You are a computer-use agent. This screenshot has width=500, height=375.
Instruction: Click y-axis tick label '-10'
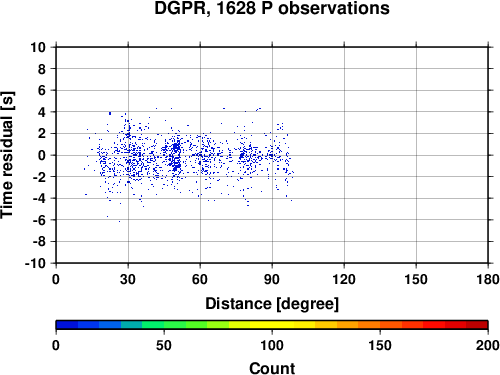pos(36,263)
